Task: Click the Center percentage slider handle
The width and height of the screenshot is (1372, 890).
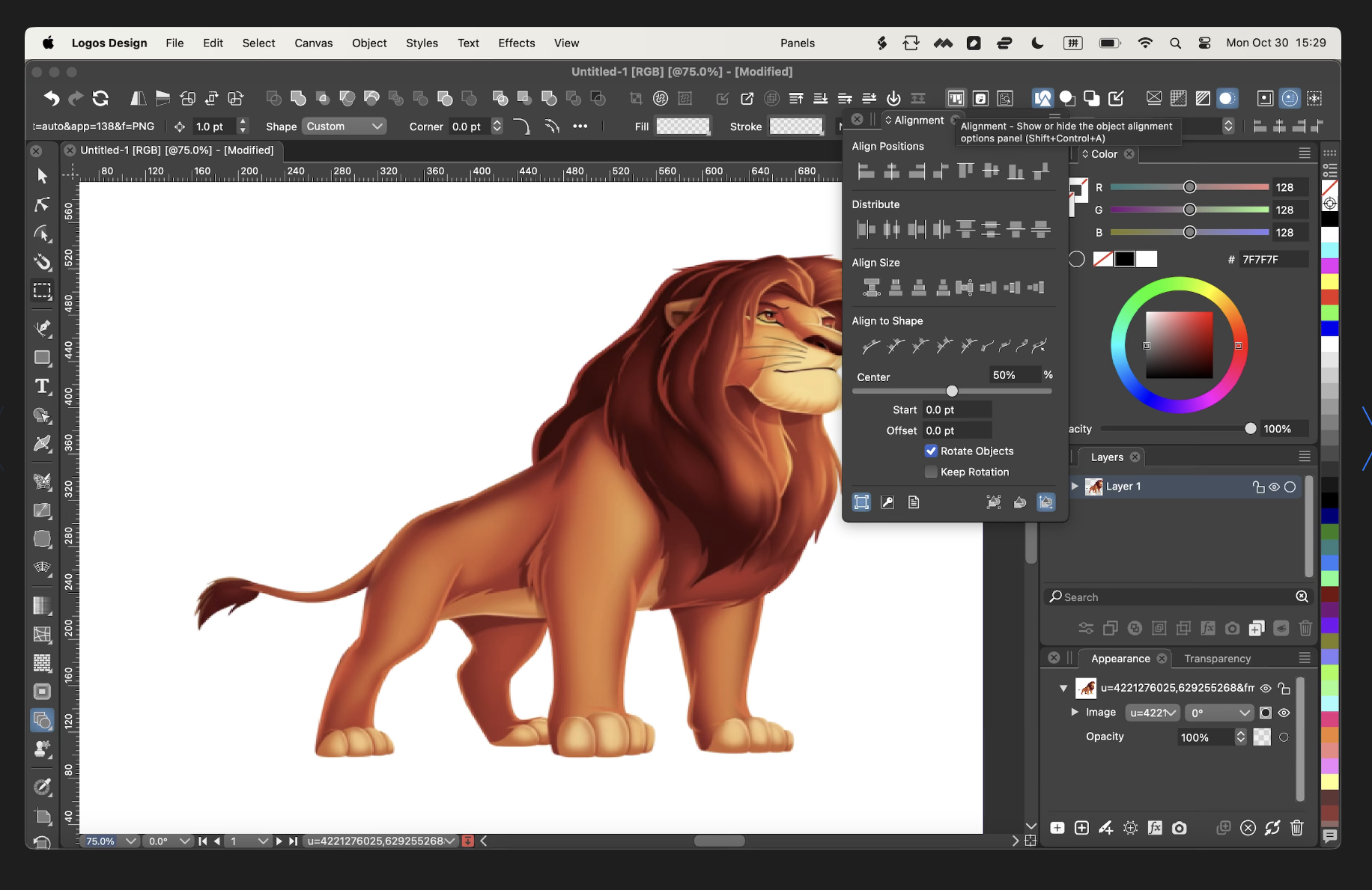Action: point(952,391)
